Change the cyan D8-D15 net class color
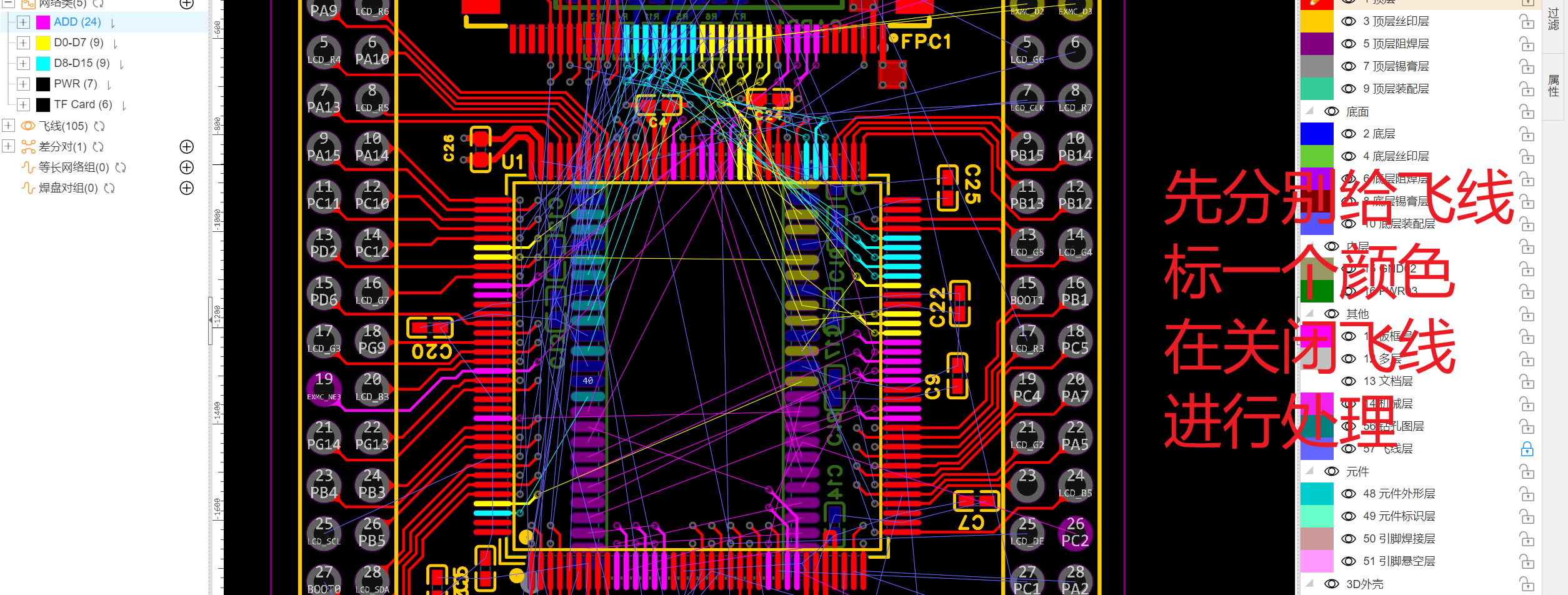The height and width of the screenshot is (595, 1568). click(x=43, y=64)
